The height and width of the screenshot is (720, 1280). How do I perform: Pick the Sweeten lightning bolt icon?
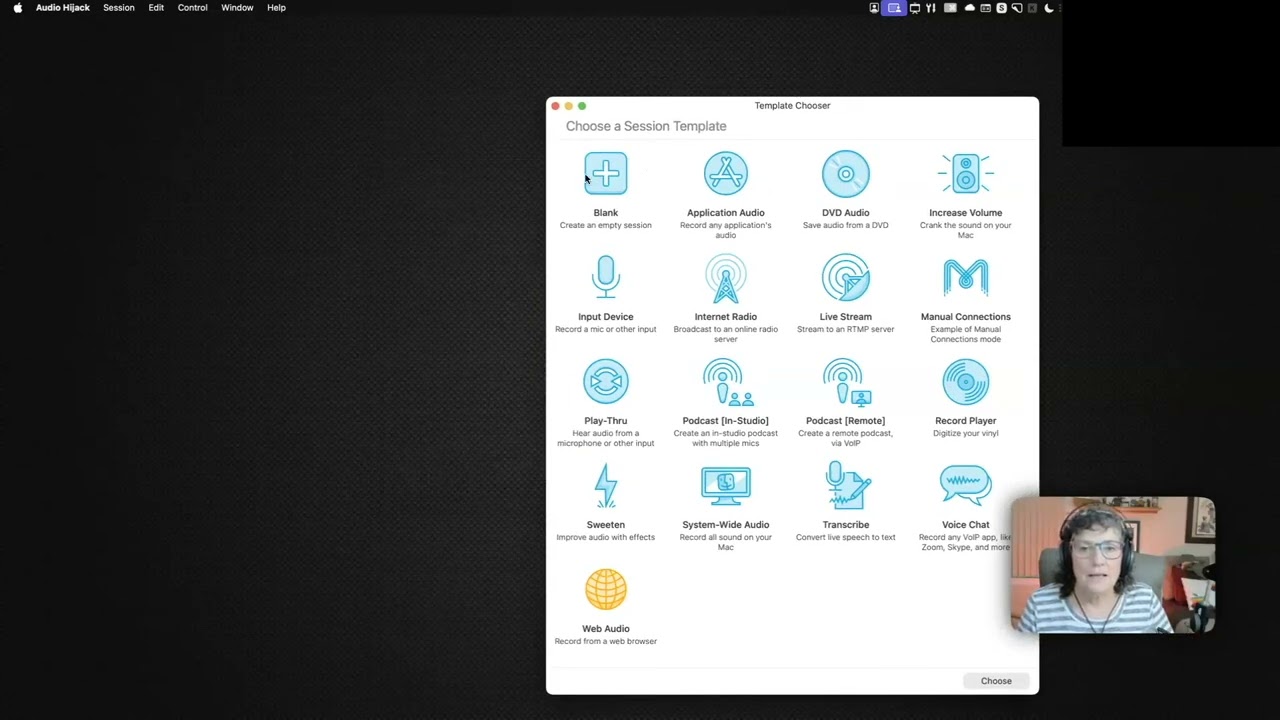(x=606, y=486)
